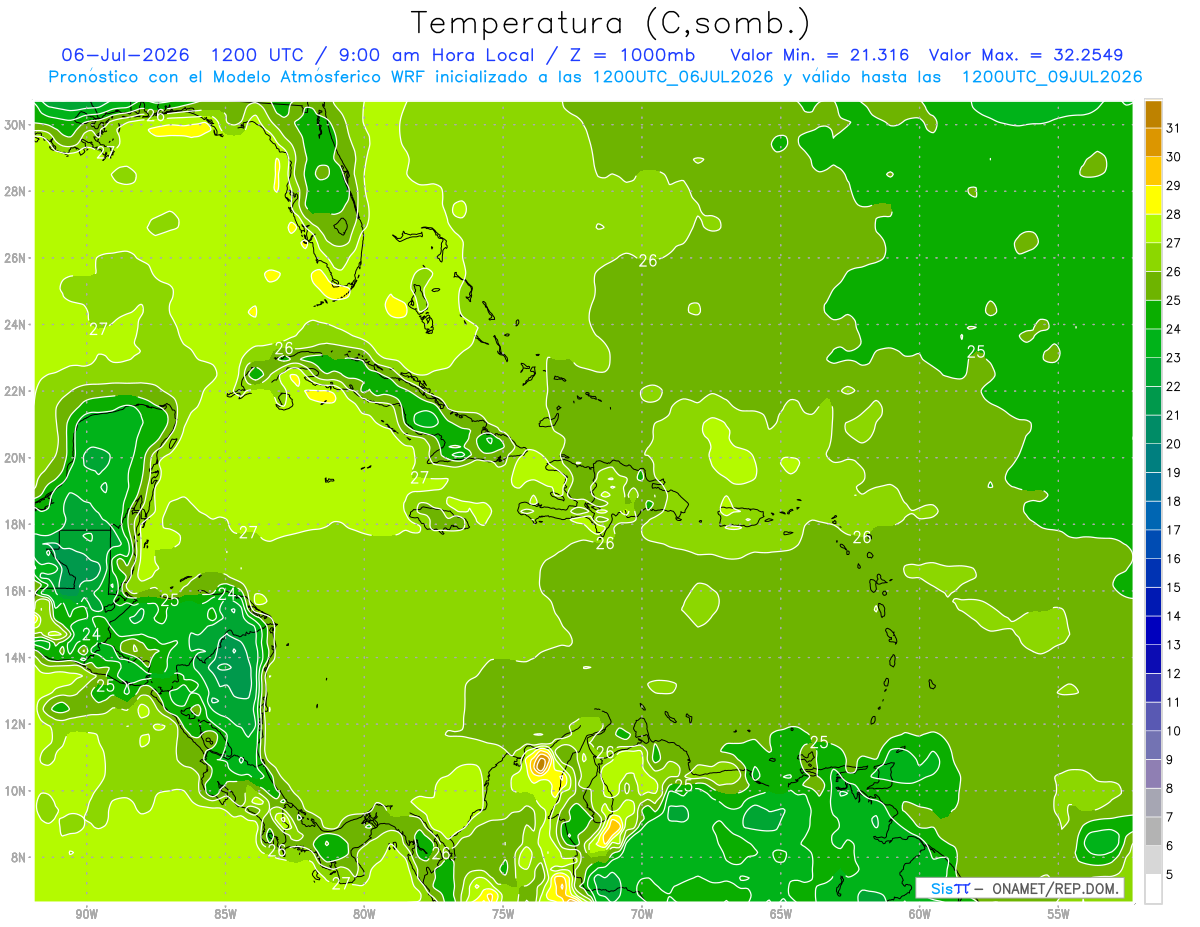The width and height of the screenshot is (1200, 927).
Task: Click the '75W' longitude axis label
Action: 503,914
